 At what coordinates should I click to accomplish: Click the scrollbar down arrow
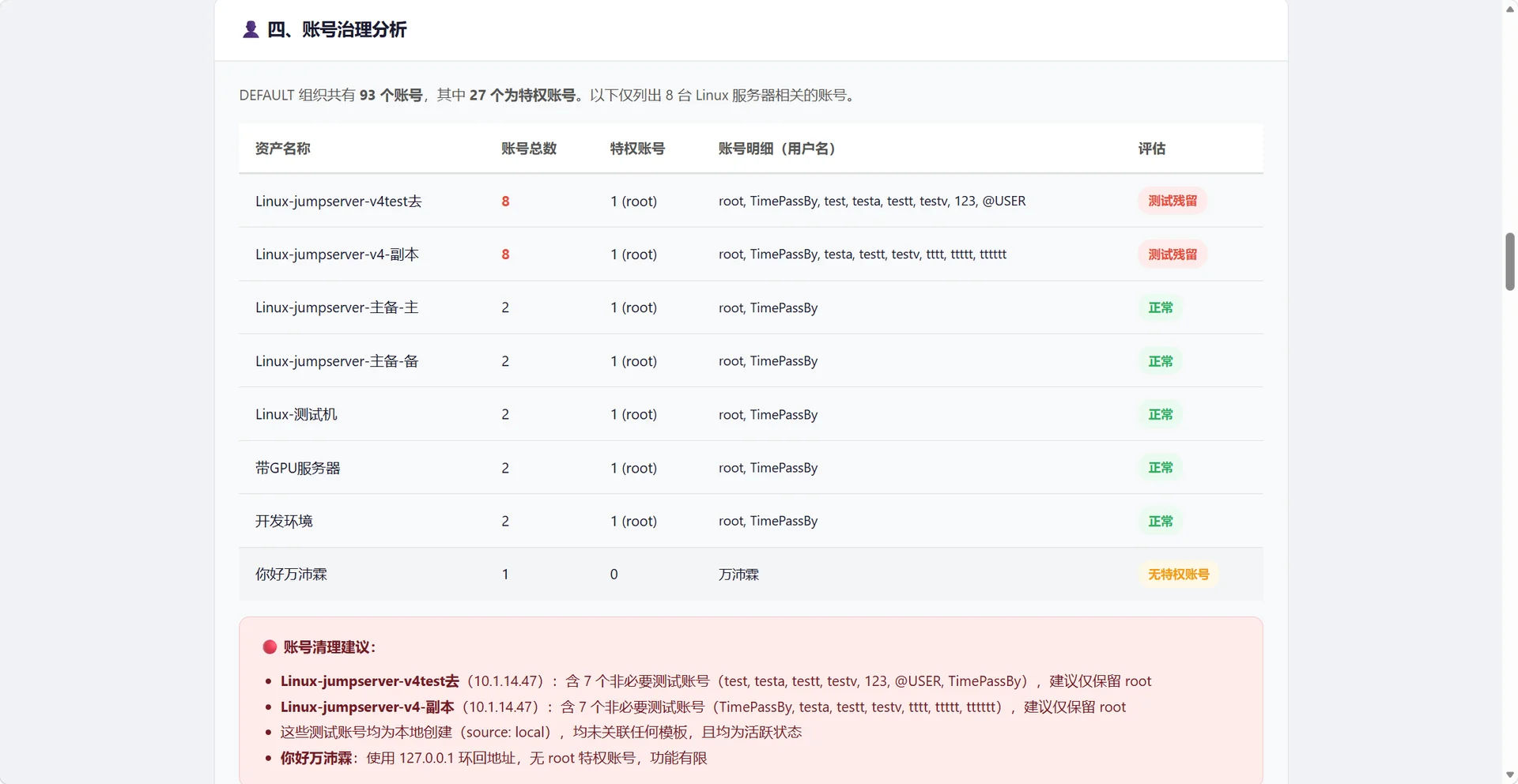click(x=1510, y=776)
